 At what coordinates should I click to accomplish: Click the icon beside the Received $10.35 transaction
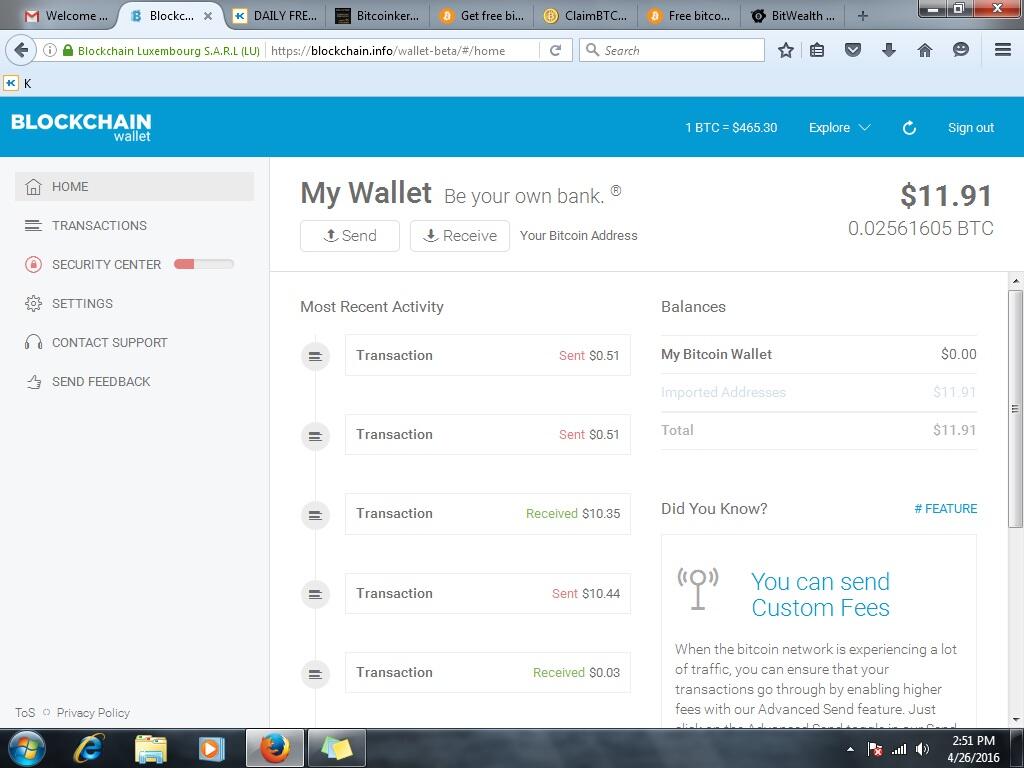(315, 515)
